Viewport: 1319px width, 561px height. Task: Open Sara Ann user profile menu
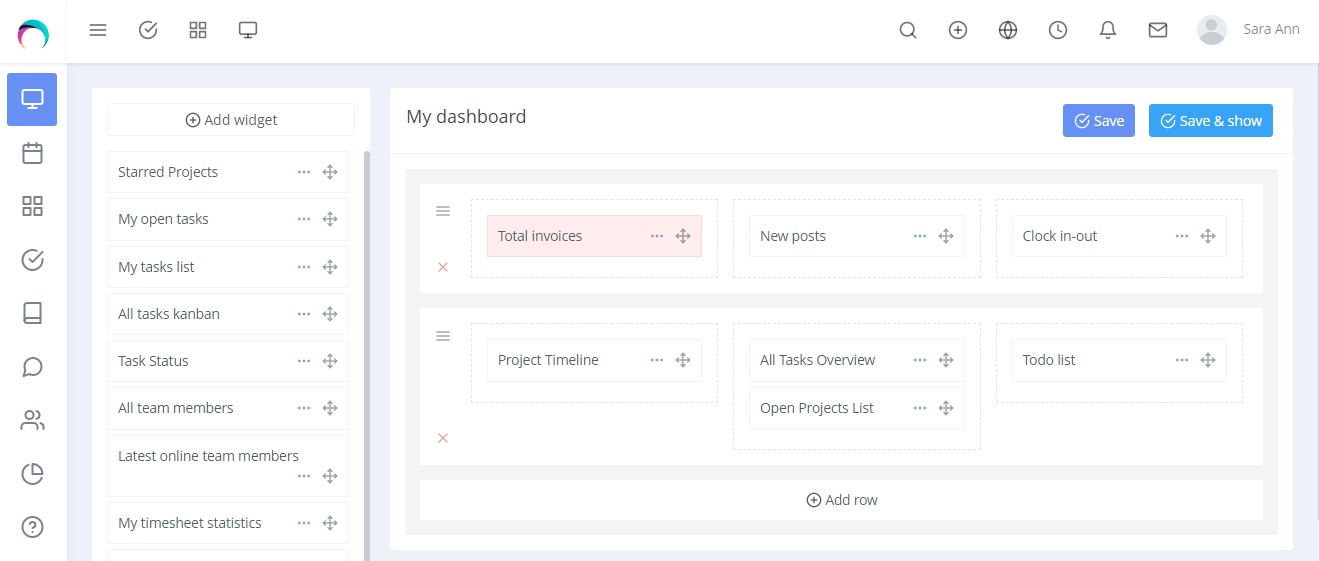(1249, 30)
